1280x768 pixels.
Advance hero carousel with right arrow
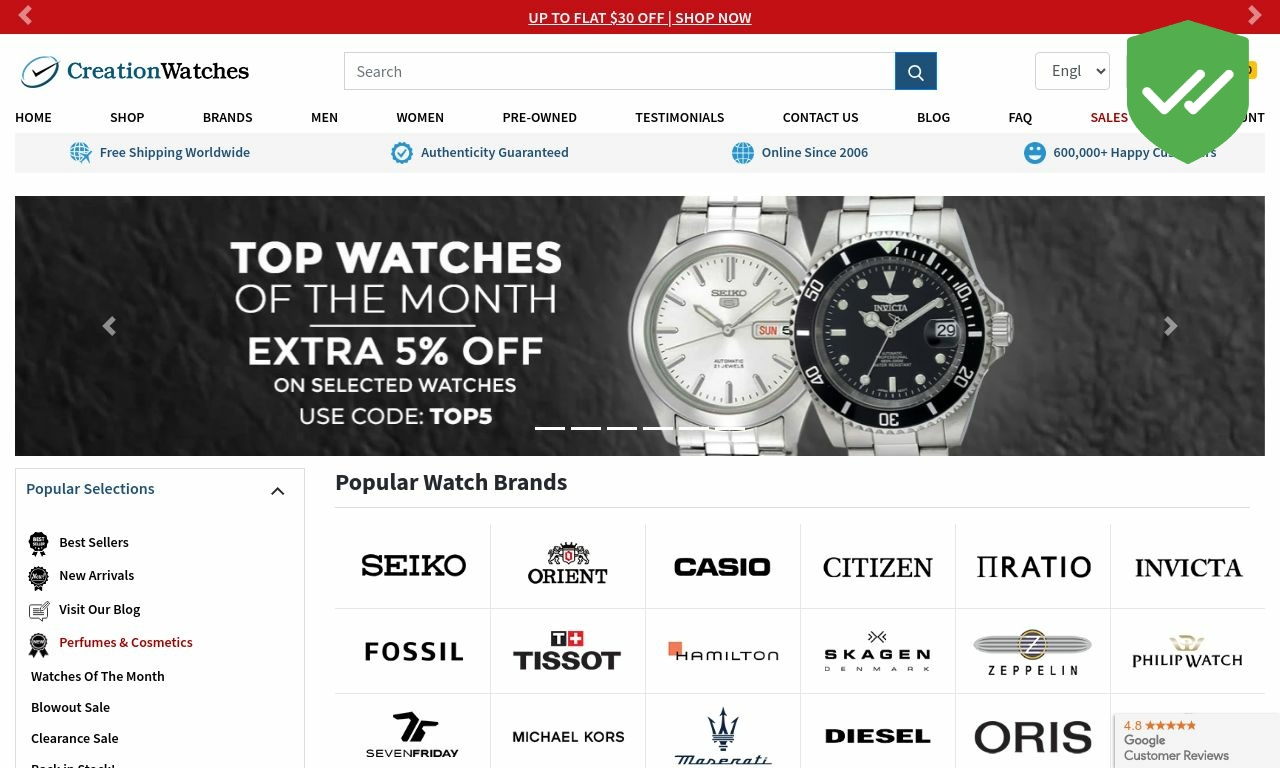tap(1171, 326)
